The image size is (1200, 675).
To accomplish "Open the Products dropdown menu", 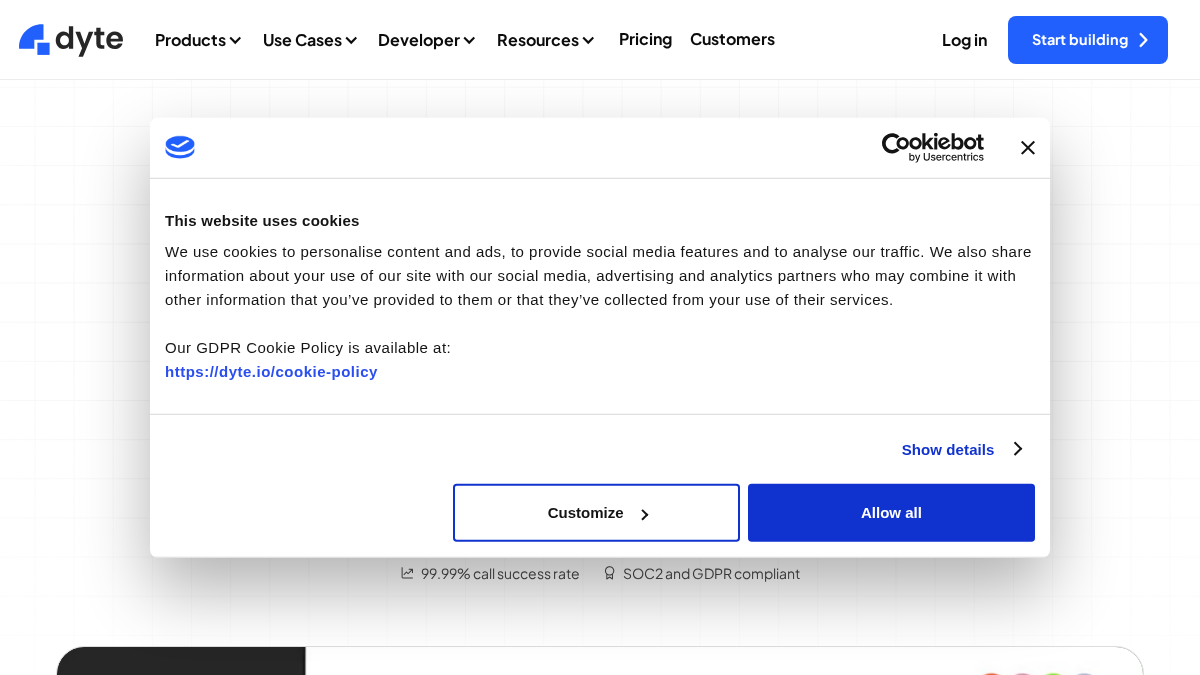I will coord(198,40).
